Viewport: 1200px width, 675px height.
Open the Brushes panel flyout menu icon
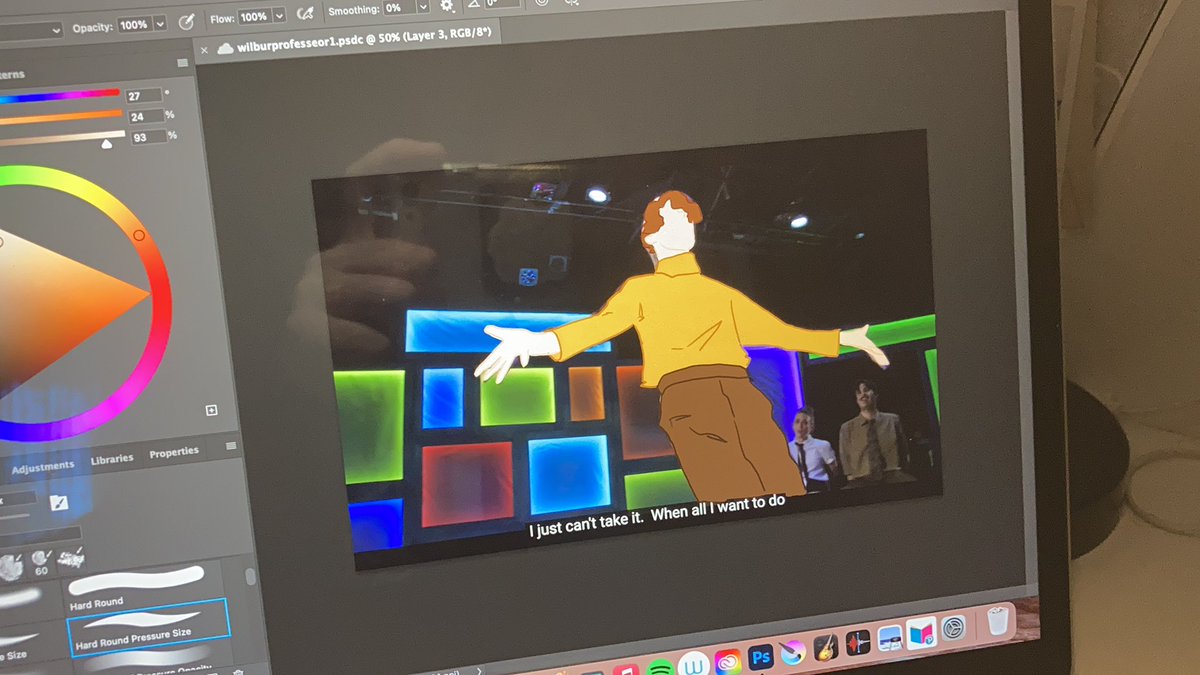231,446
